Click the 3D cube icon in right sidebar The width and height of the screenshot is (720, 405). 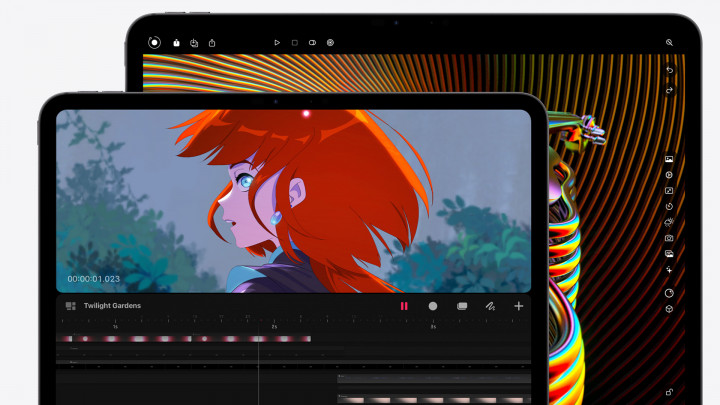pos(669,309)
